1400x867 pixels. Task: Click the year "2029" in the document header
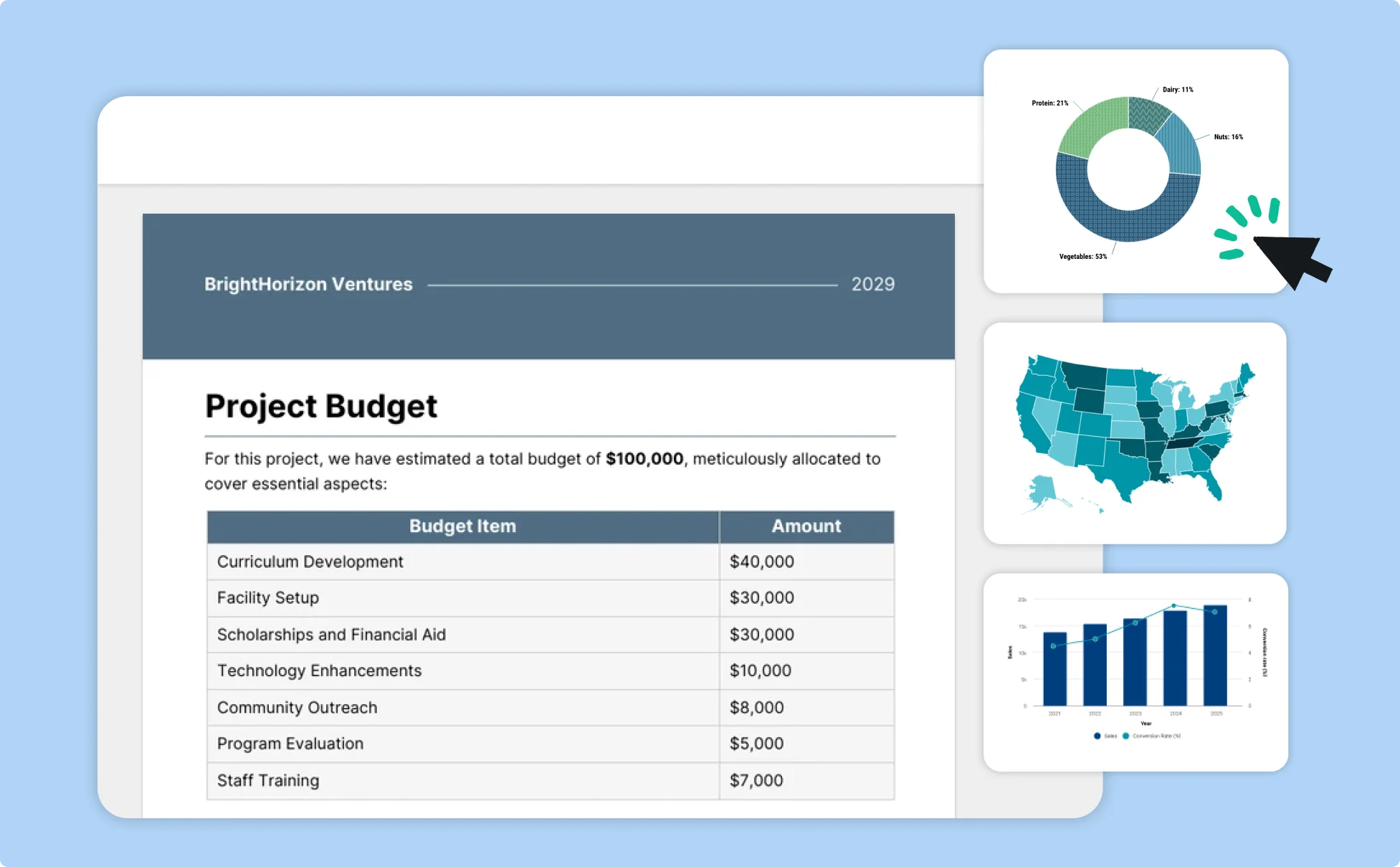[872, 284]
